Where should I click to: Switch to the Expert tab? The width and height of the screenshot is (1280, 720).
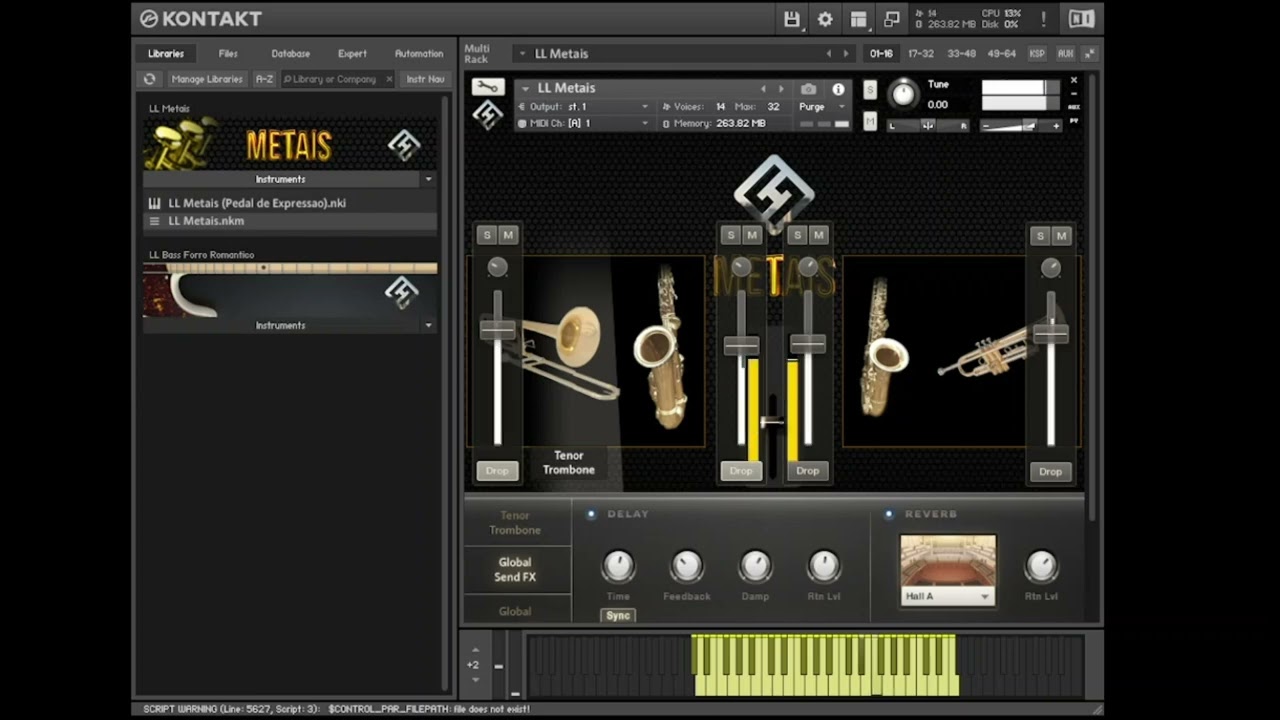click(352, 54)
